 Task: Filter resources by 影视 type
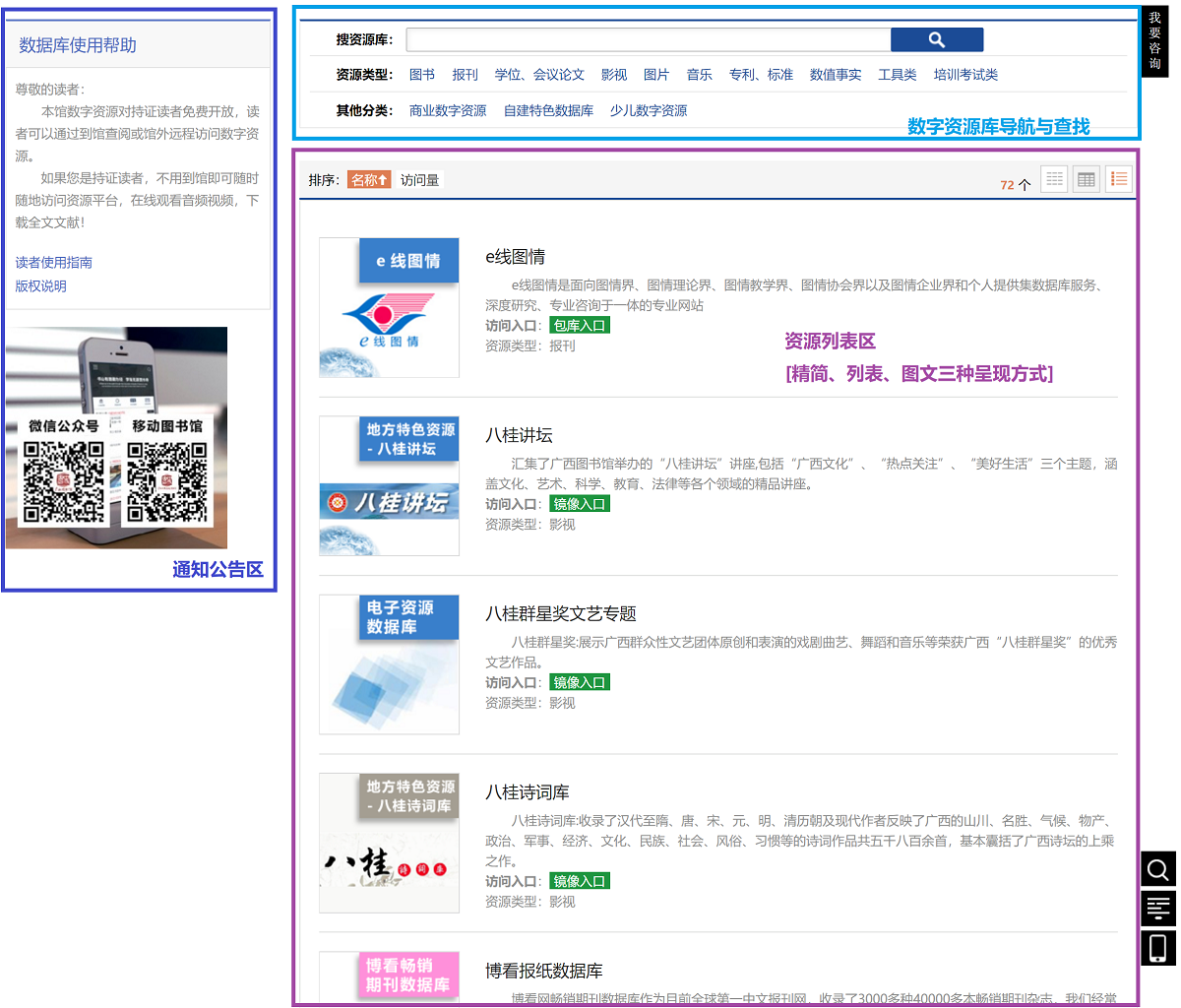[614, 75]
